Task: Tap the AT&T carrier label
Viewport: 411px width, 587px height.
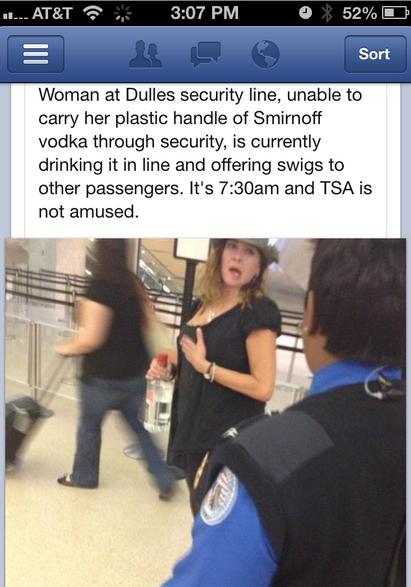Action: [52, 13]
